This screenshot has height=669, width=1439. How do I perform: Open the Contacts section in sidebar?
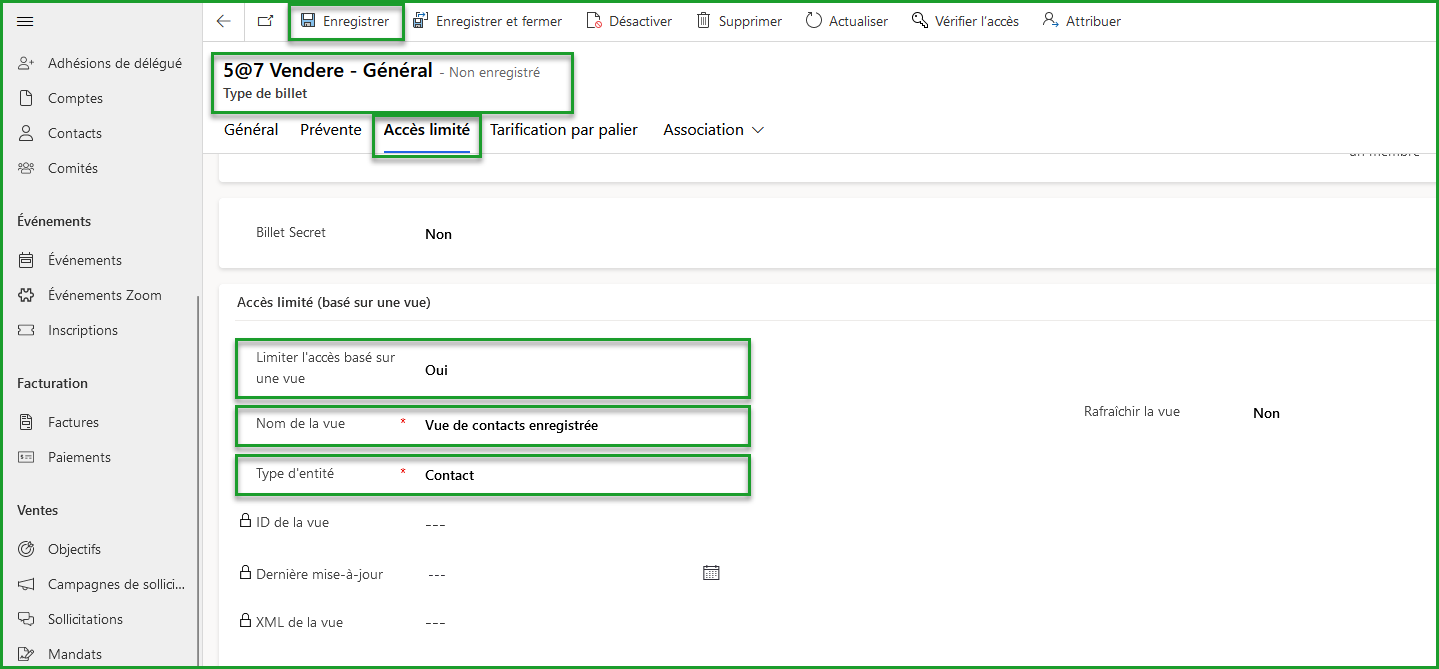point(74,132)
